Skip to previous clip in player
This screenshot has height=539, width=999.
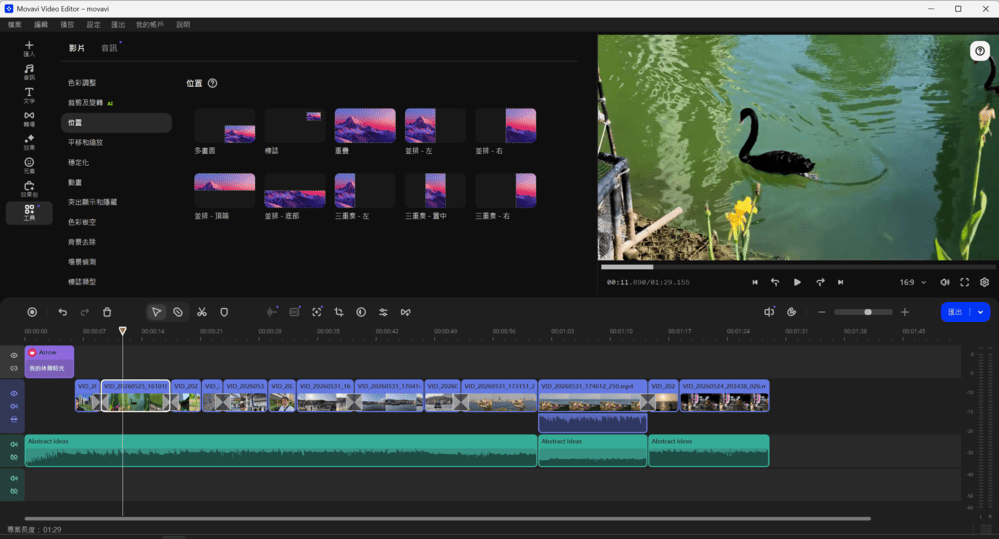tap(755, 282)
